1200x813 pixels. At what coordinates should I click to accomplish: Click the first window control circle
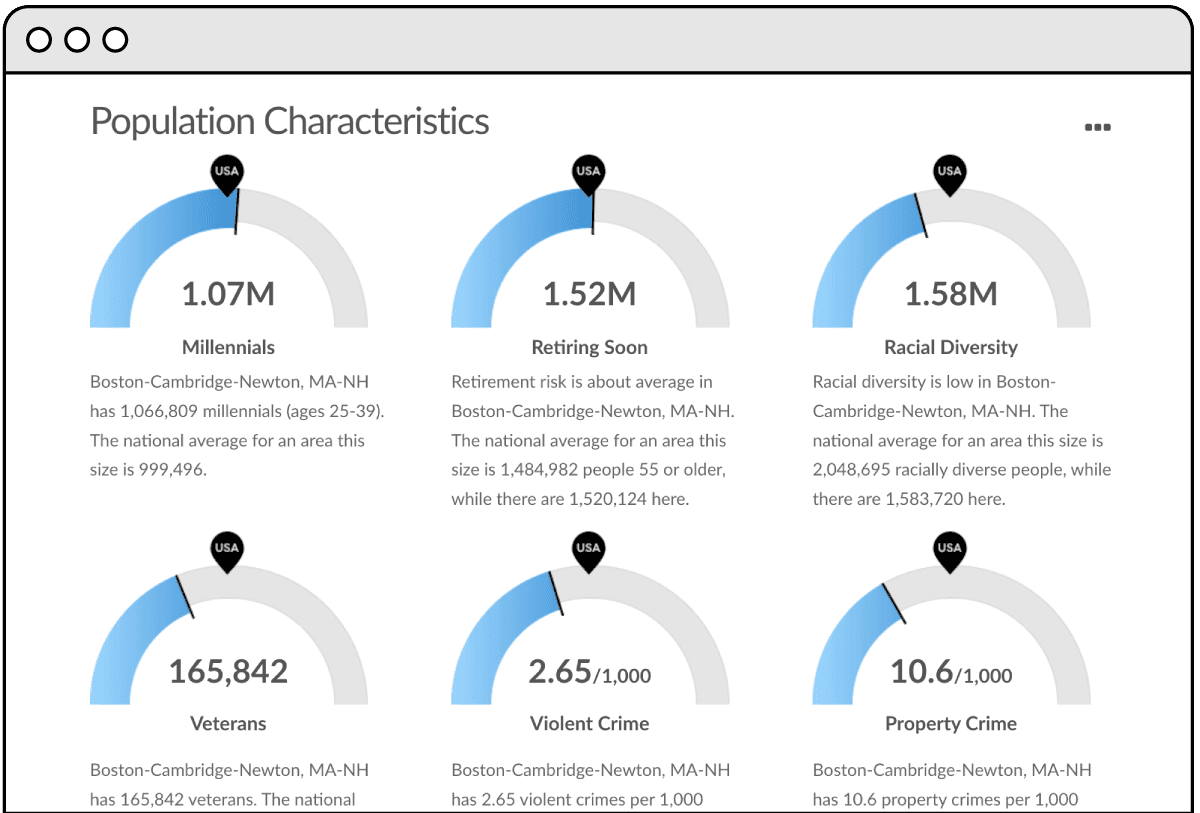coord(39,40)
